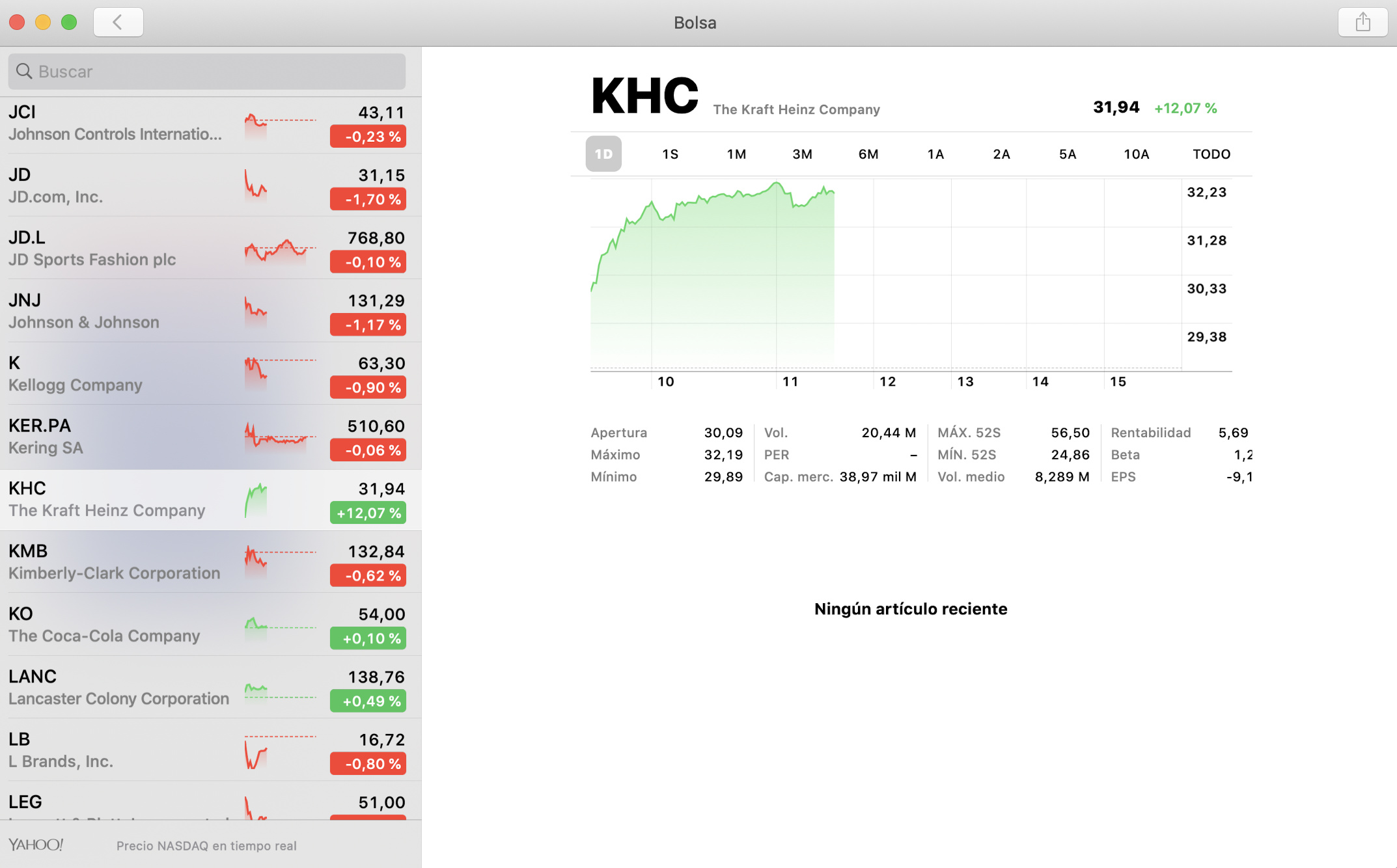Show the TODO full-history range
Viewport: 1397px width, 868px height.
pyautogui.click(x=1211, y=154)
